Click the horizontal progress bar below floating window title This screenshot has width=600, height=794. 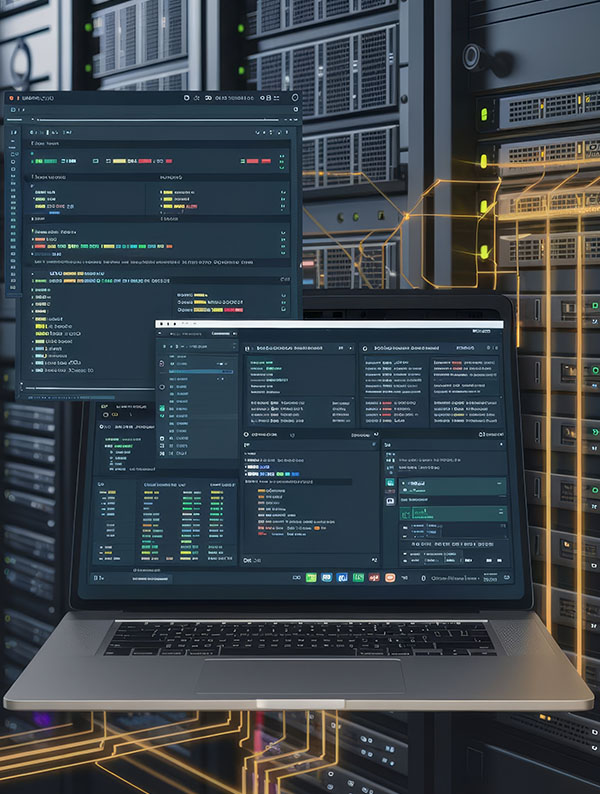(x=150, y=121)
